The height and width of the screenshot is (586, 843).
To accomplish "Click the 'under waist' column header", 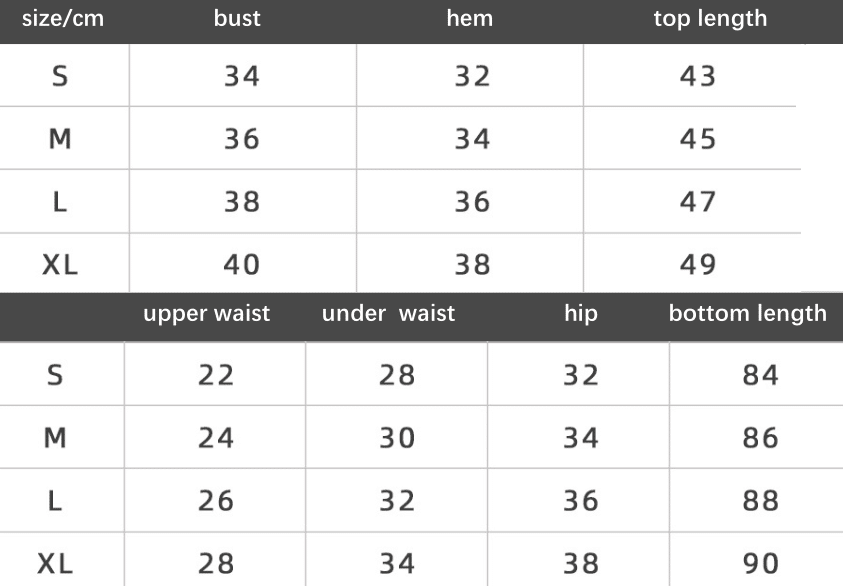I will (388, 313).
